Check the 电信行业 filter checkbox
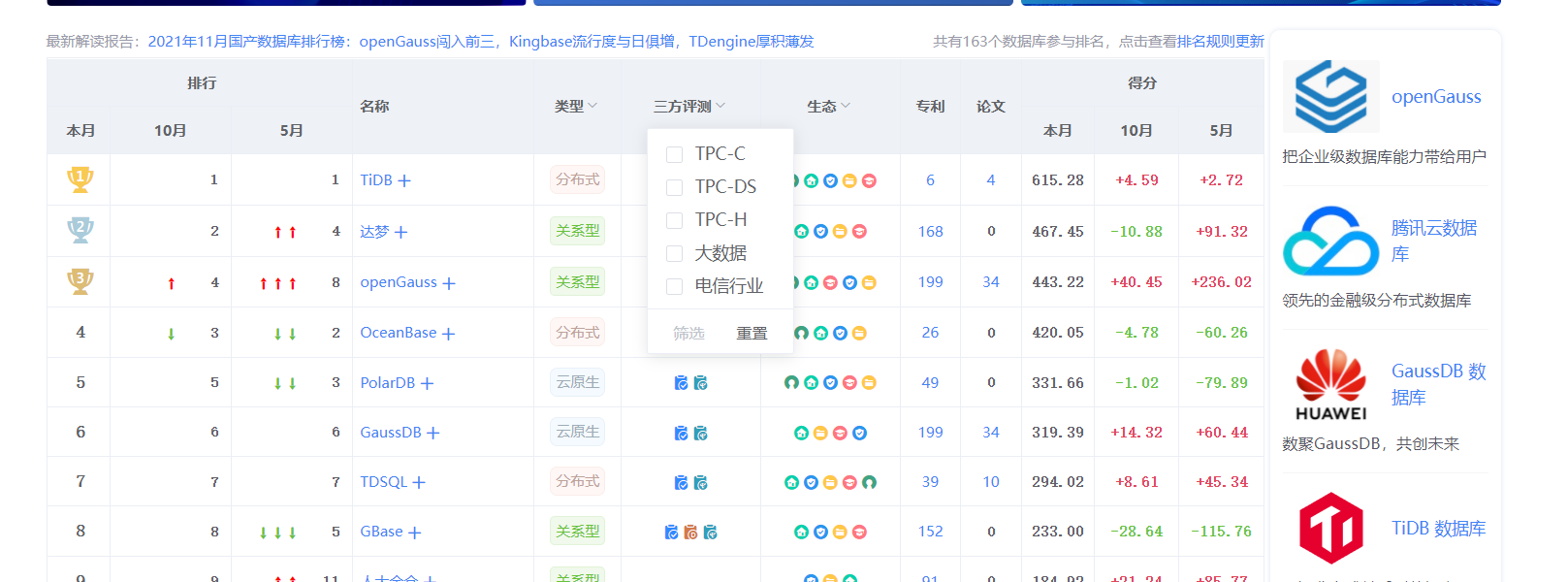This screenshot has width=1568, height=582. pyautogui.click(x=674, y=287)
